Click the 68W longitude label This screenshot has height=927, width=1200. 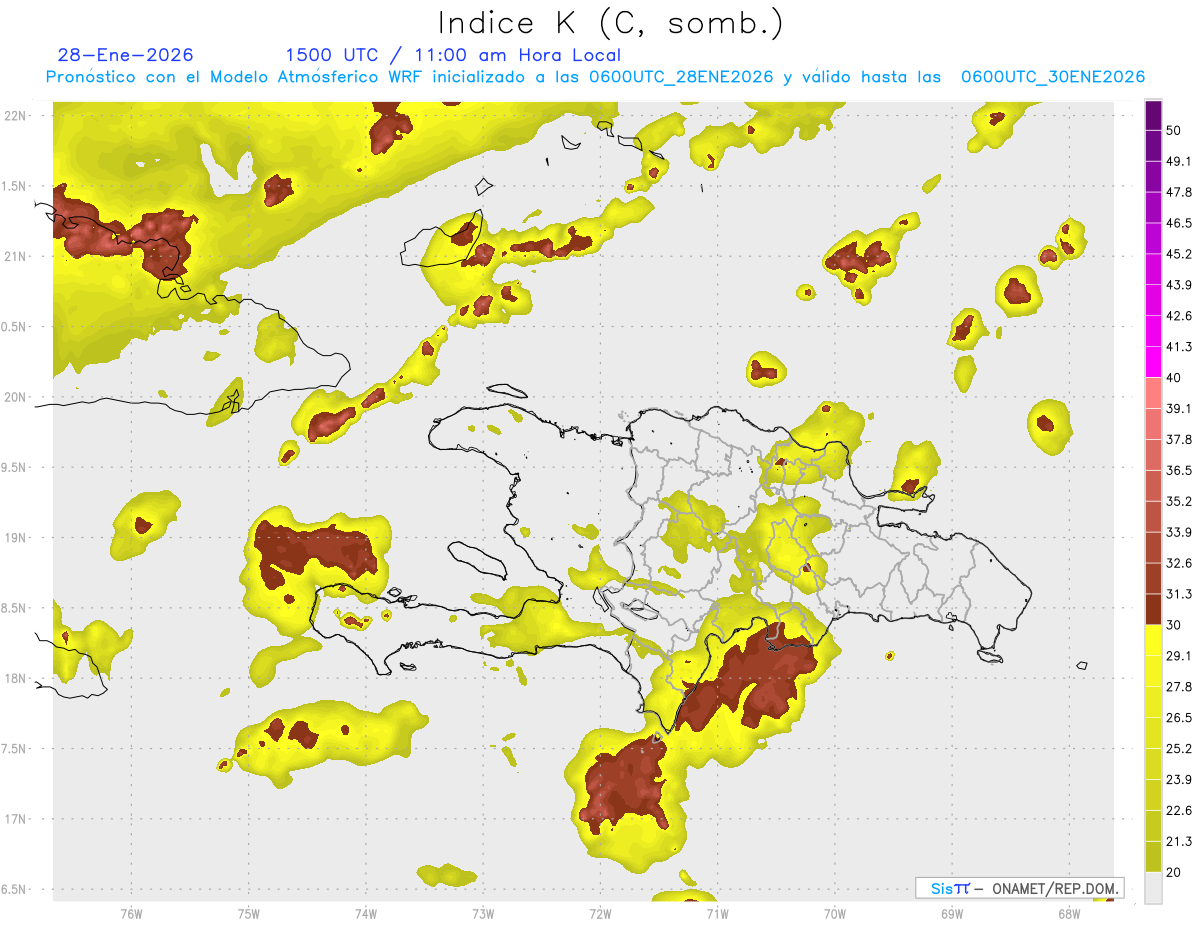1068,914
